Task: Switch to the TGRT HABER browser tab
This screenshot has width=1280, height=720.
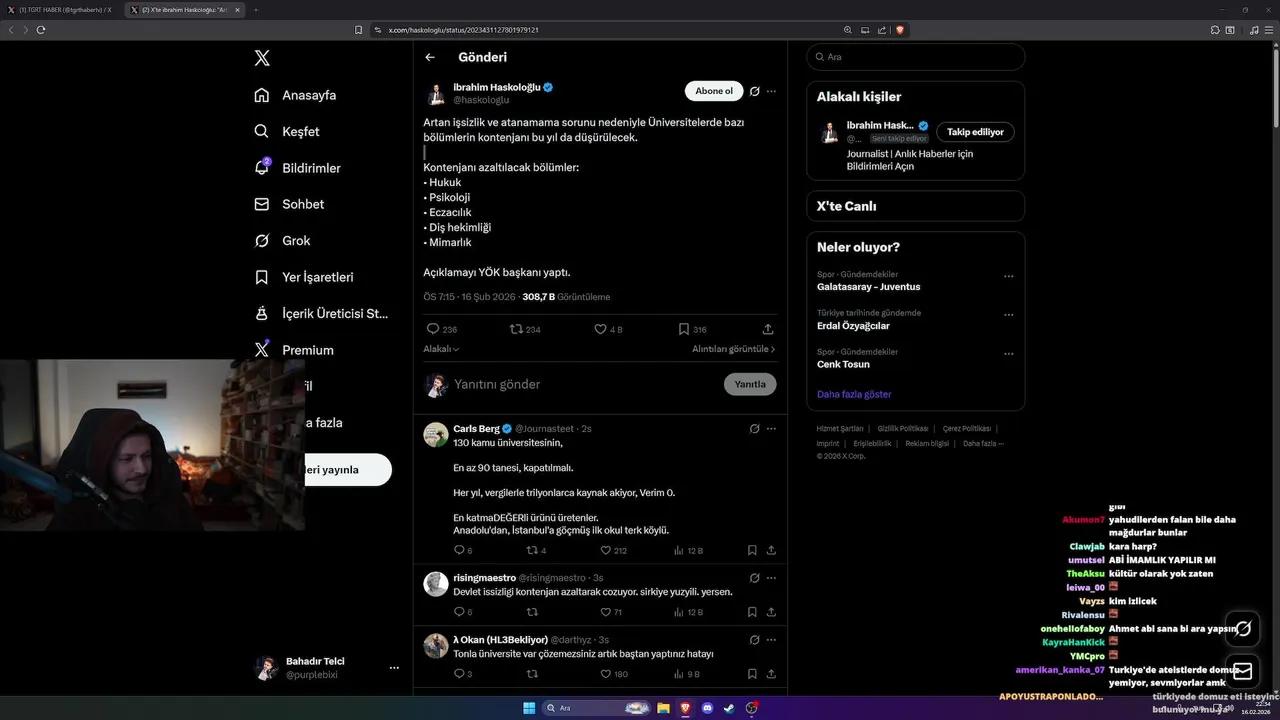Action: pyautogui.click(x=62, y=9)
